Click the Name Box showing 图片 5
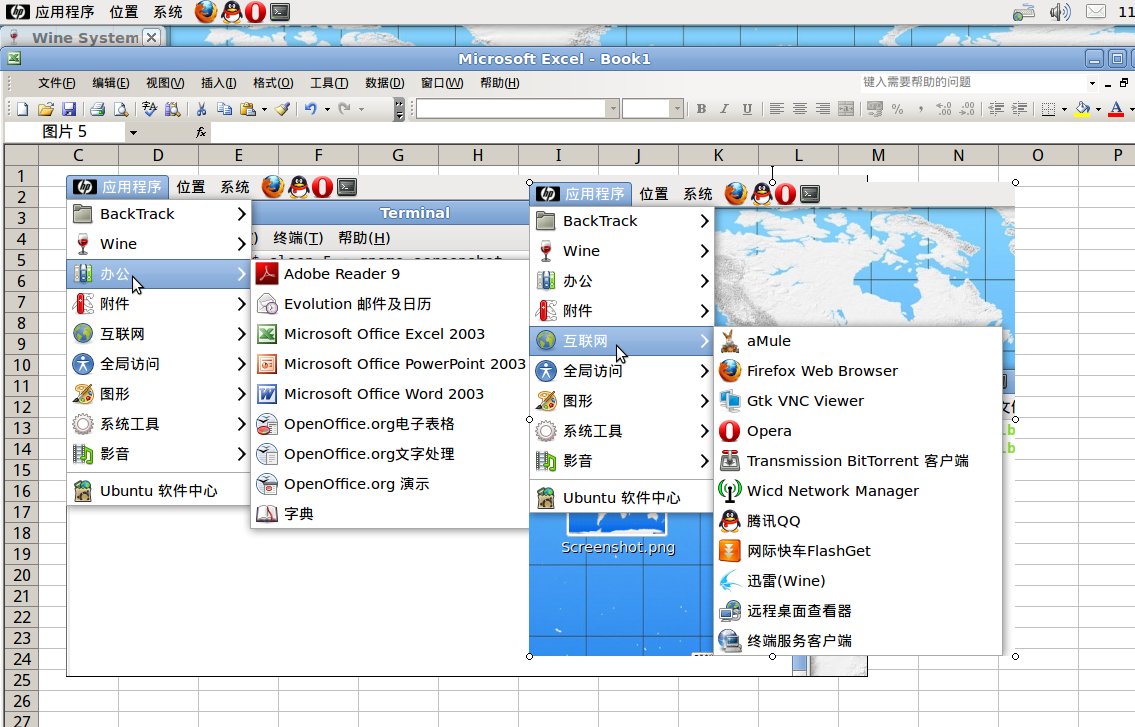Viewport: 1135px width, 727px height. (64, 132)
